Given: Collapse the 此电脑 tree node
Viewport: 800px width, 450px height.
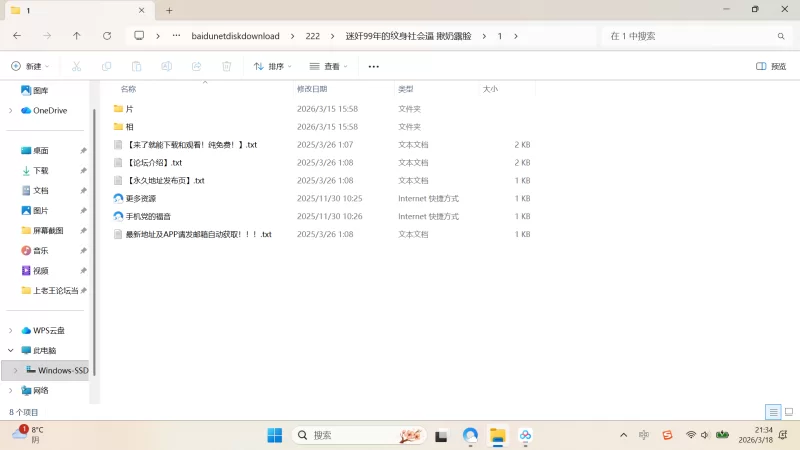Looking at the screenshot, I should [11, 351].
